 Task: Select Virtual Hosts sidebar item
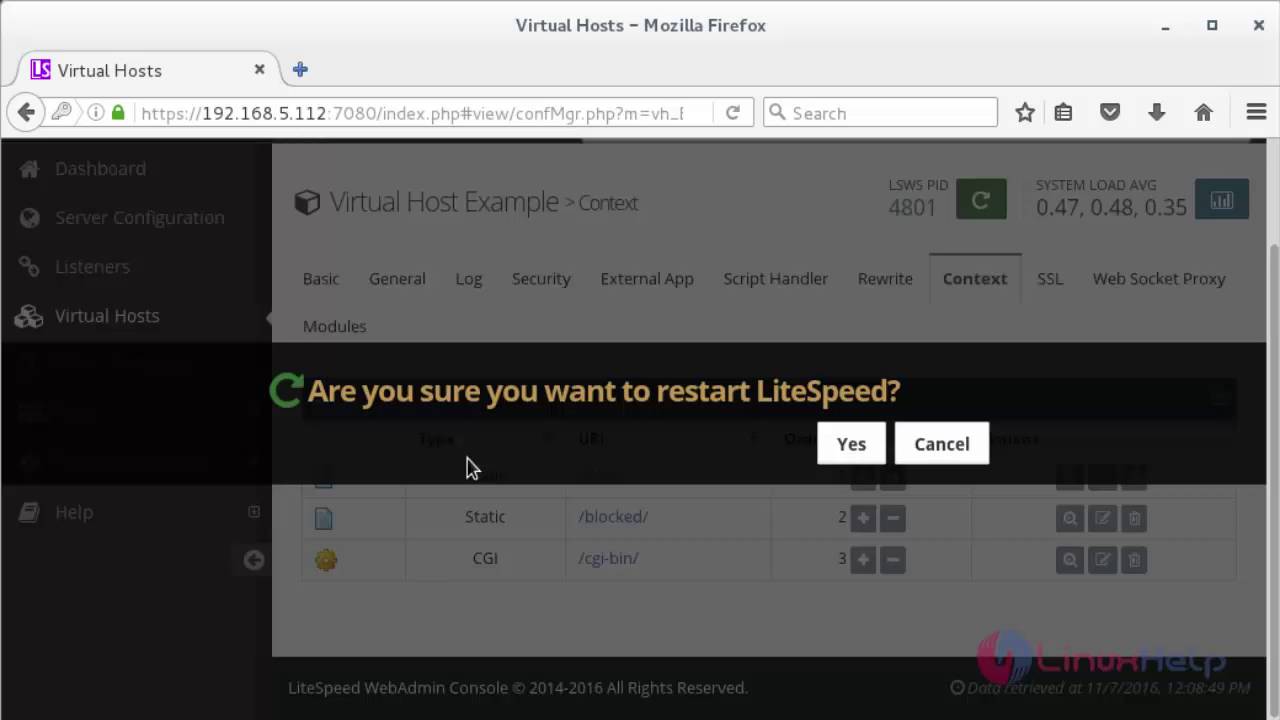(x=107, y=315)
